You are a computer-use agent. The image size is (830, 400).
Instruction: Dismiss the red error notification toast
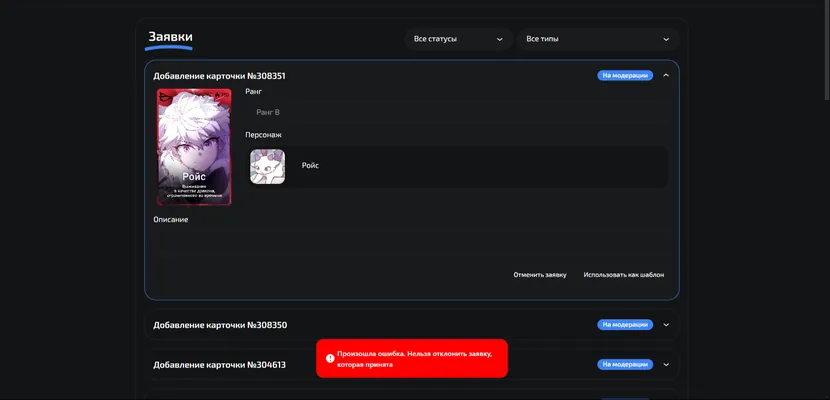412,358
